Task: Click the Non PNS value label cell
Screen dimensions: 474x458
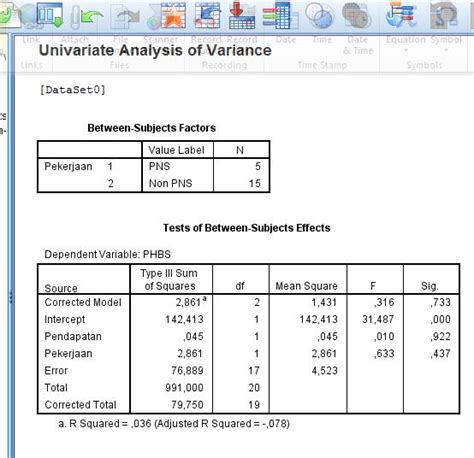Action: pyautogui.click(x=170, y=183)
